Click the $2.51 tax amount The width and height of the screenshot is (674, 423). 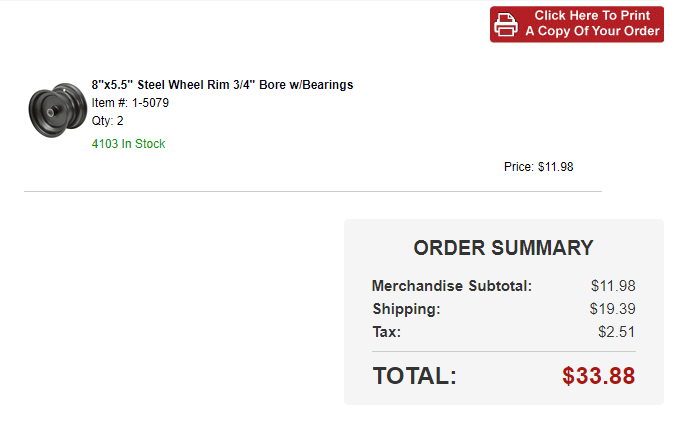pyautogui.click(x=616, y=332)
